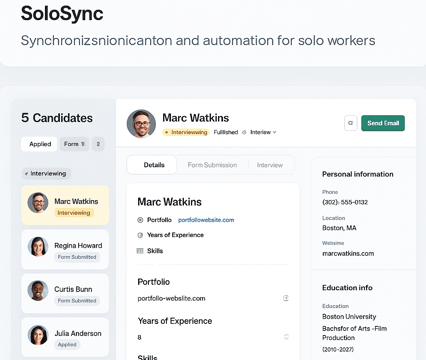
Task: Click the Portfolio globe icon in summary
Action: click(x=140, y=220)
